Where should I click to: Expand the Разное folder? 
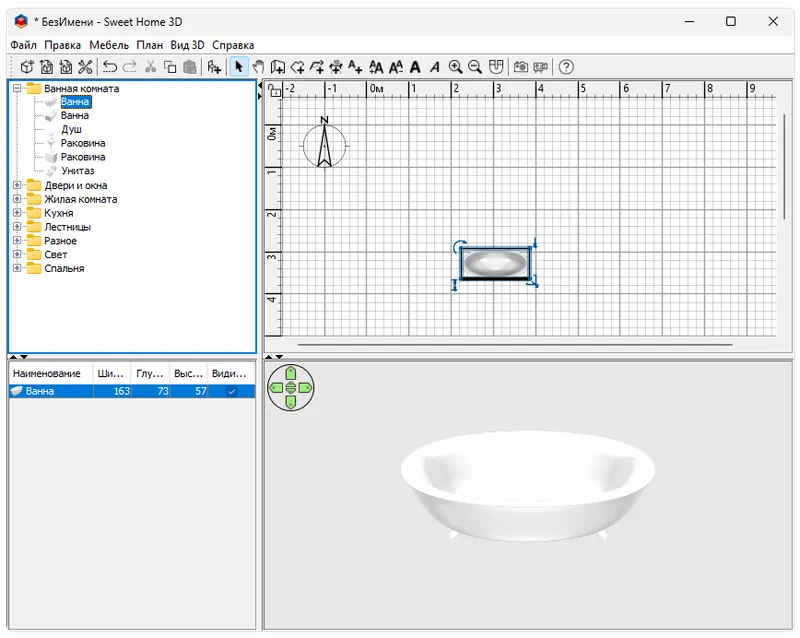pyautogui.click(x=17, y=240)
